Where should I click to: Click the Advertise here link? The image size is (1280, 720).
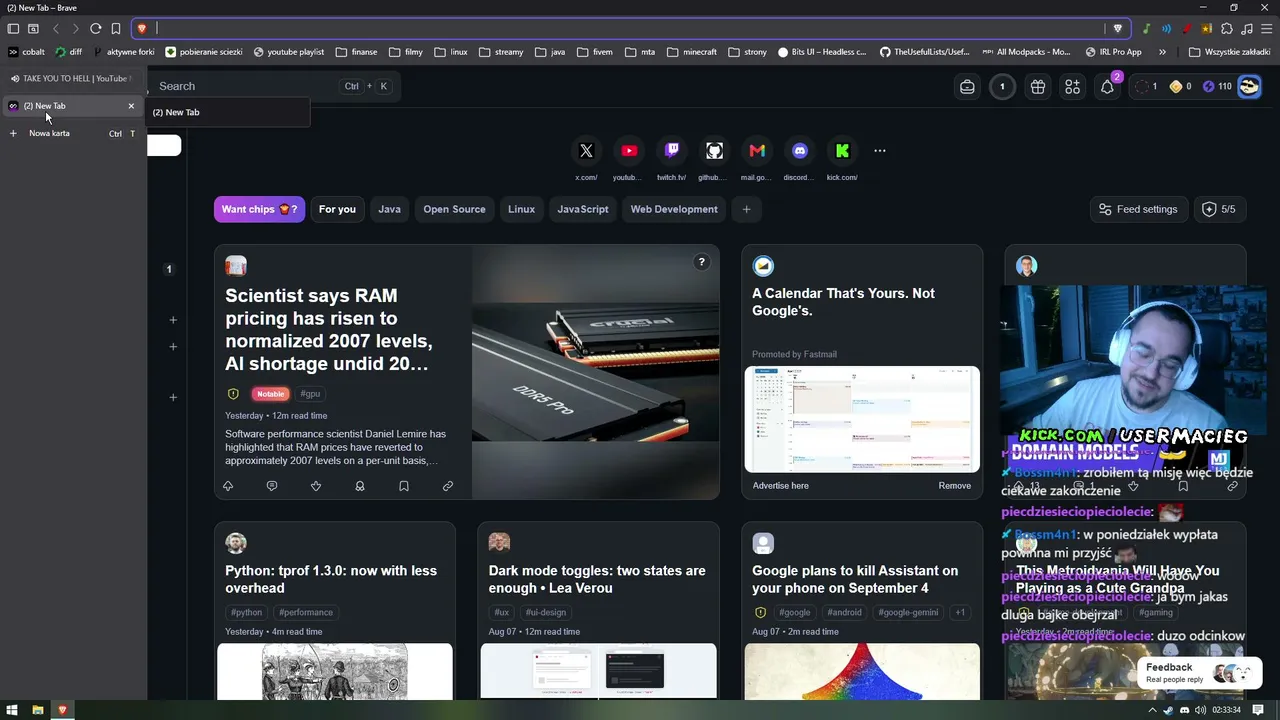[781, 486]
